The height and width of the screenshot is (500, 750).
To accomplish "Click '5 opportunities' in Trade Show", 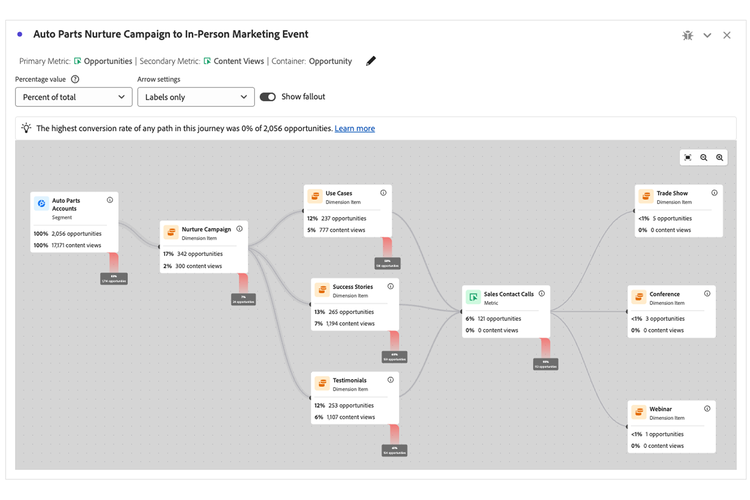I will click(x=672, y=218).
